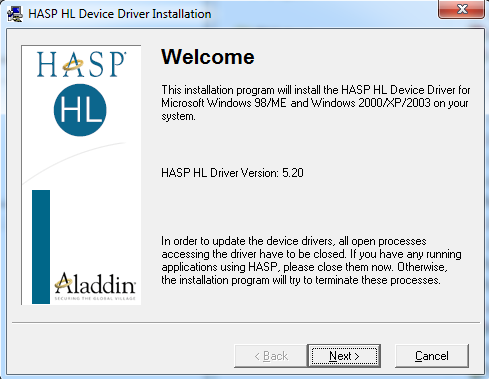Click the installer icon in title bar
Screen dimensions: 489x379
click(15, 14)
